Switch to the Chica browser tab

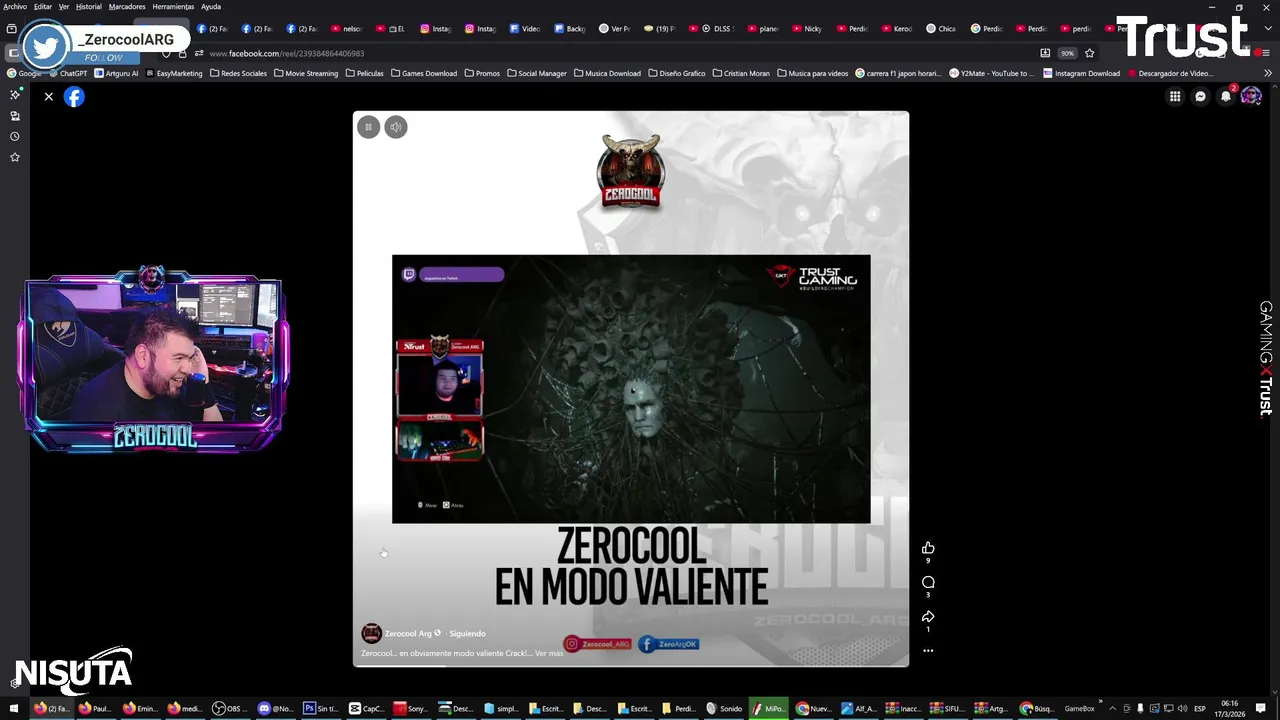943,28
